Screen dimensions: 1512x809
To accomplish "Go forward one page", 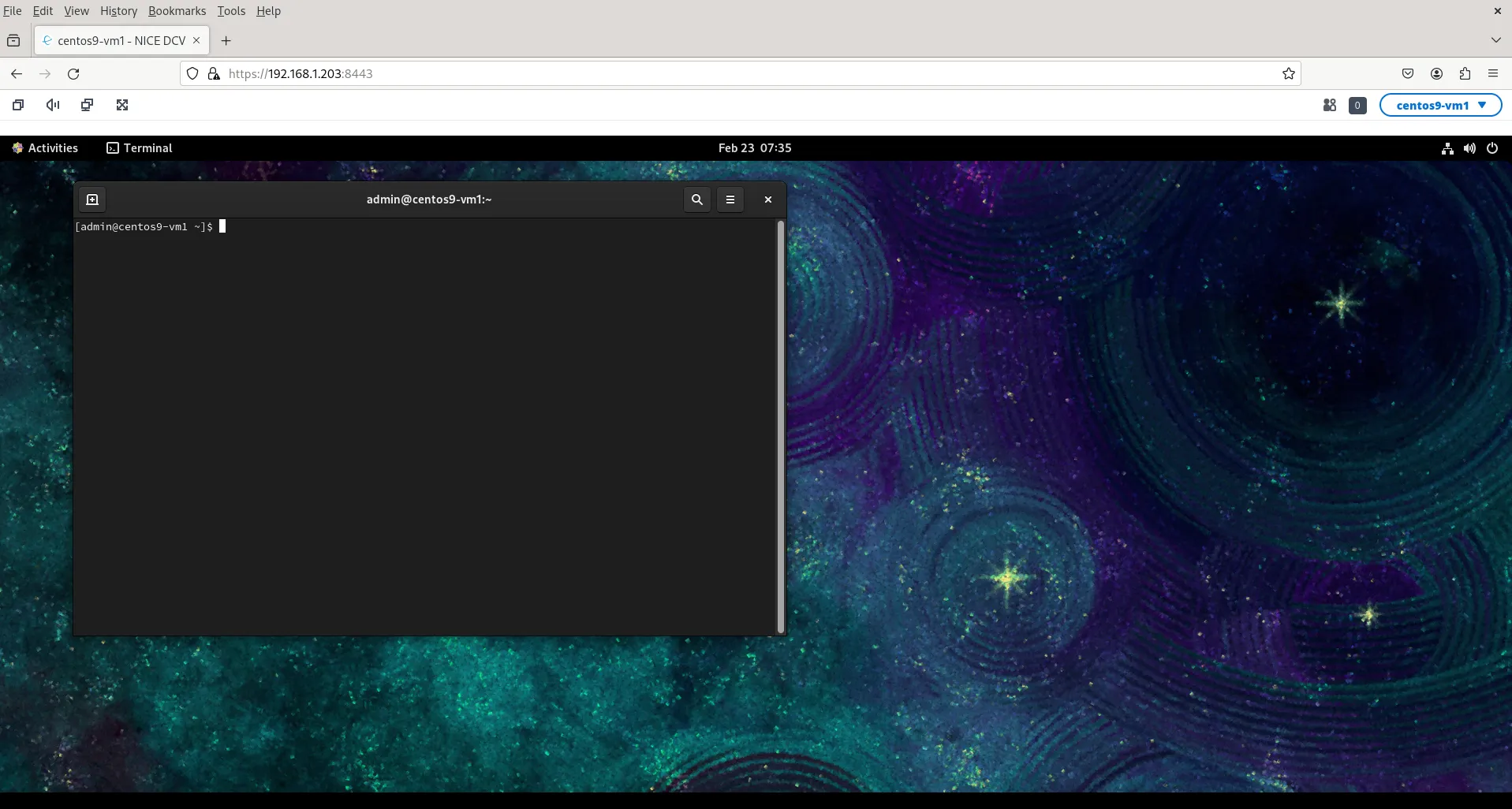I will click(45, 73).
